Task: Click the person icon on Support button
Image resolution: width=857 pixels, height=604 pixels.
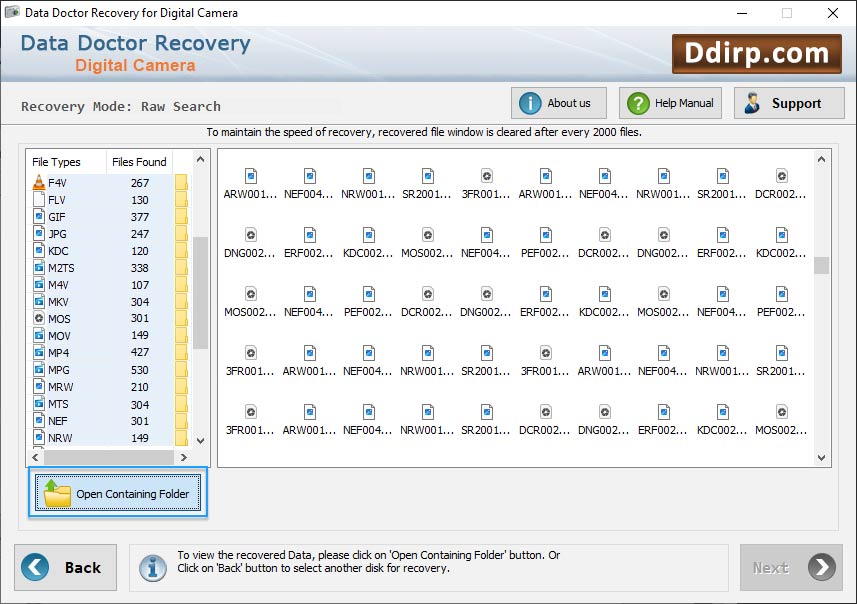Action: (x=752, y=103)
